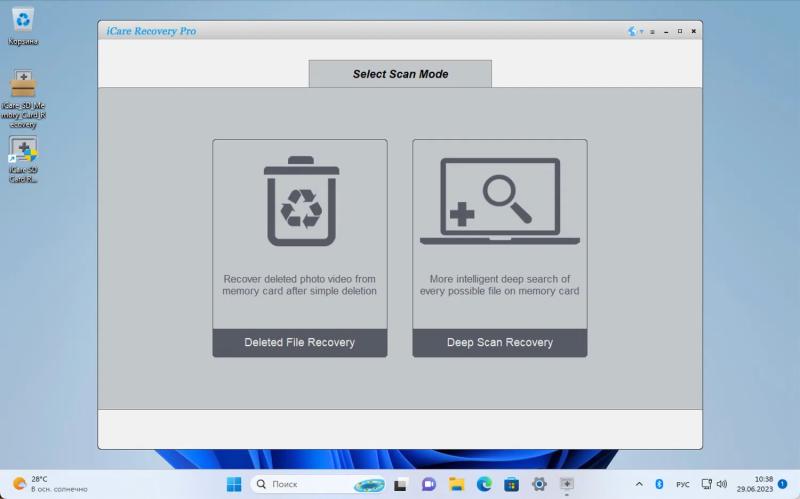Close the iCare Recovery Pro window
This screenshot has height=499, width=800.
tap(693, 31)
